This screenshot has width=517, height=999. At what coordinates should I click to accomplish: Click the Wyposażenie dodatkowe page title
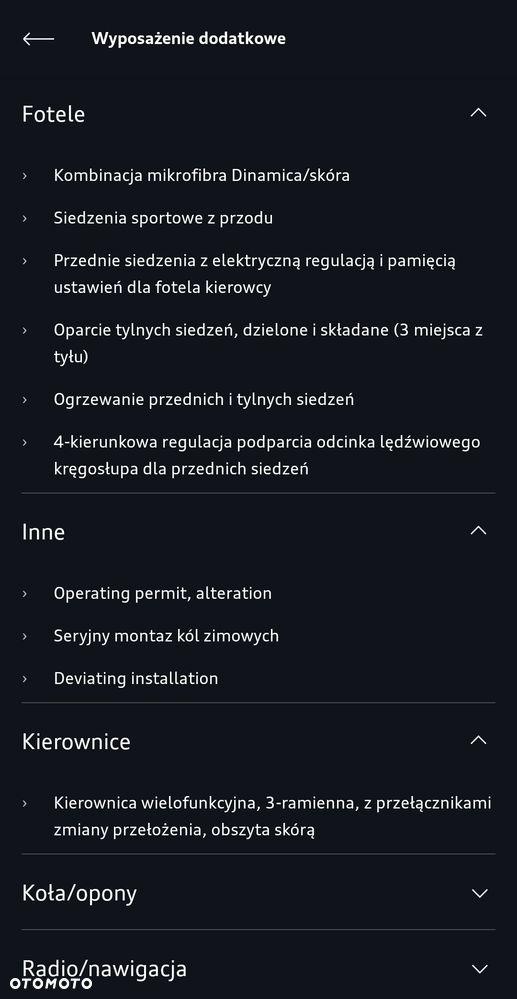click(189, 39)
